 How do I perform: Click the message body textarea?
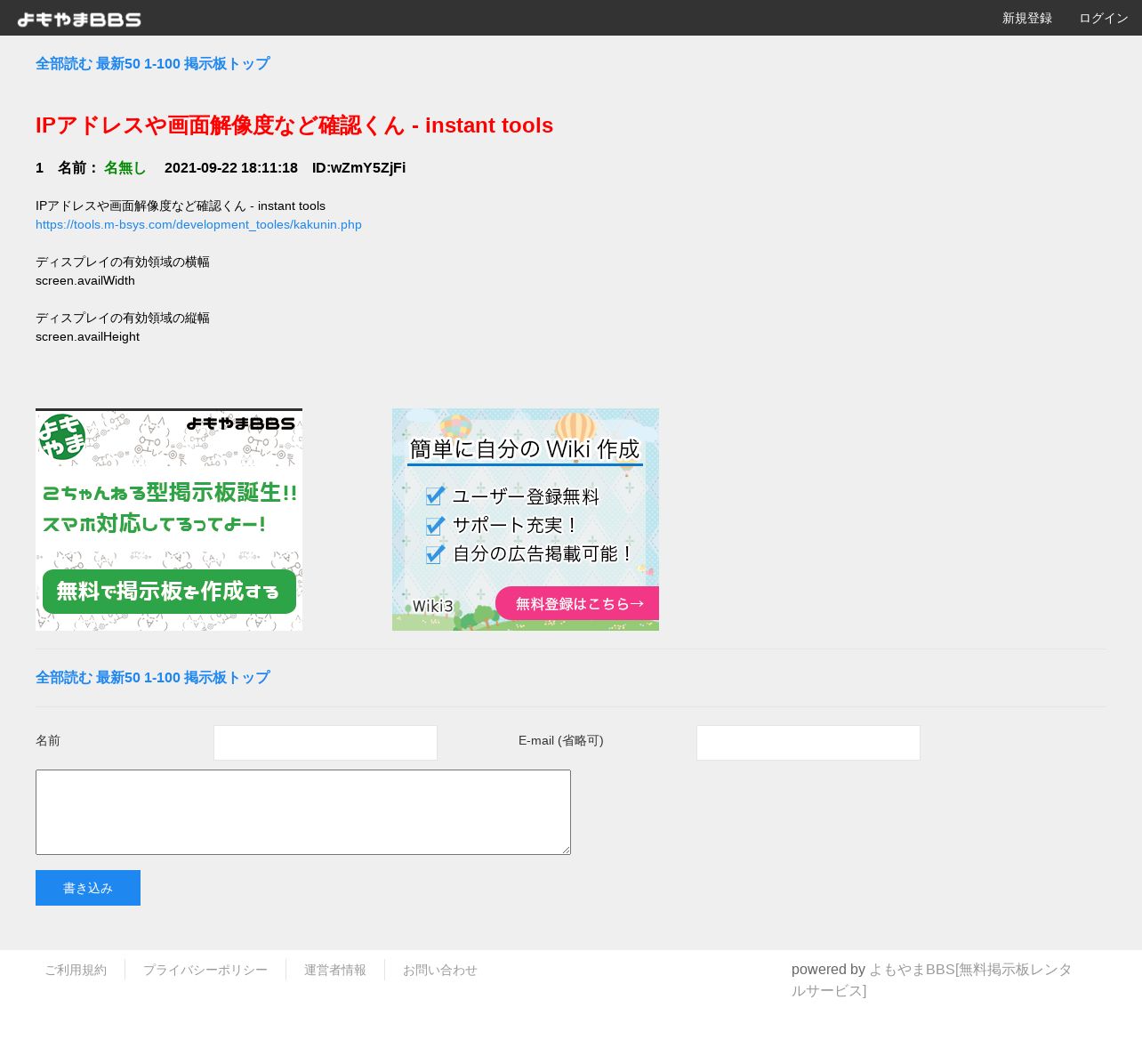[303, 812]
